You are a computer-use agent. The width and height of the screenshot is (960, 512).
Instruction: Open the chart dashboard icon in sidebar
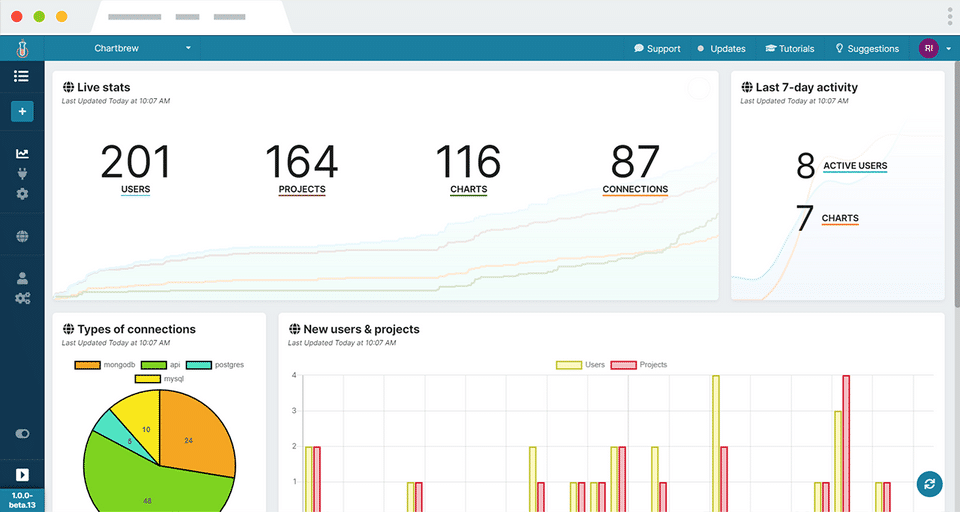coord(22,154)
